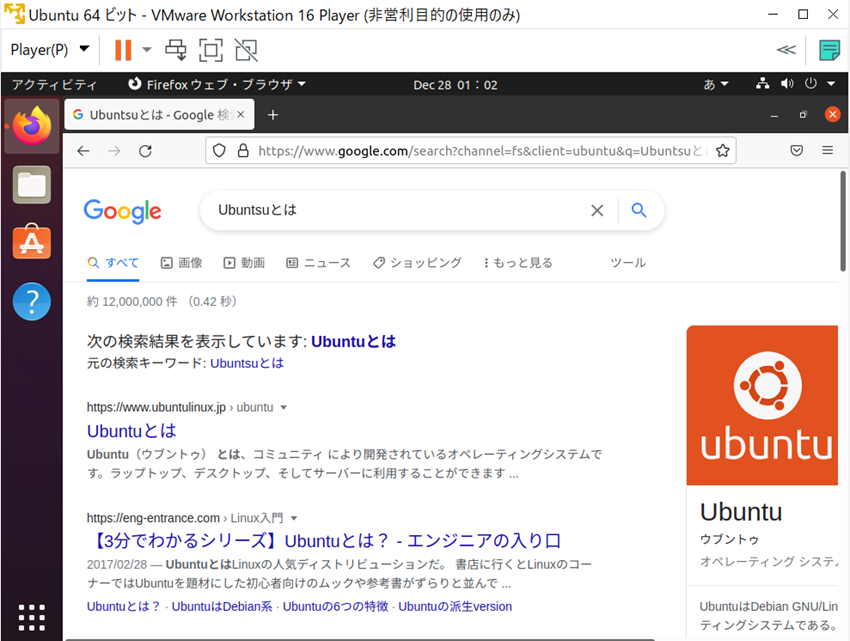
Task: Open eng-entrance.com result dropdown arrow
Action: coord(294,518)
